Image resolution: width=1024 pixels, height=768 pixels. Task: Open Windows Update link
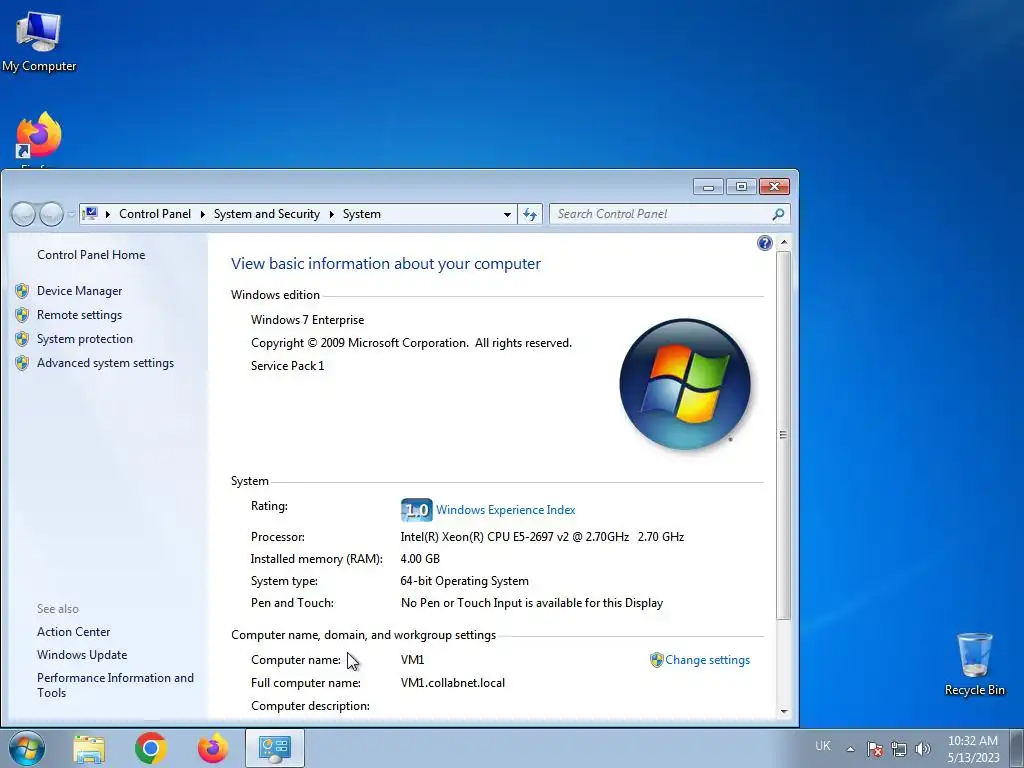tap(82, 655)
